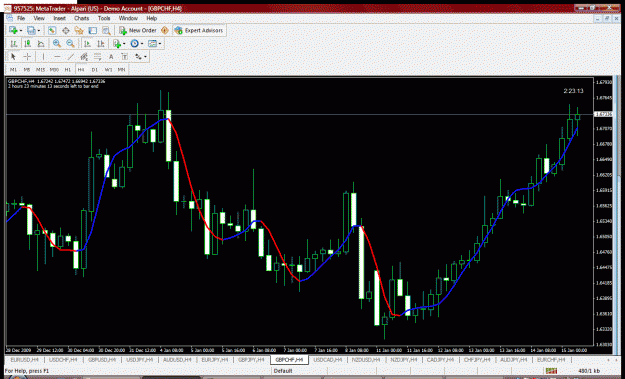Screen dimensions: 625x379
Task: Zoom in on the chart
Action: [57, 43]
